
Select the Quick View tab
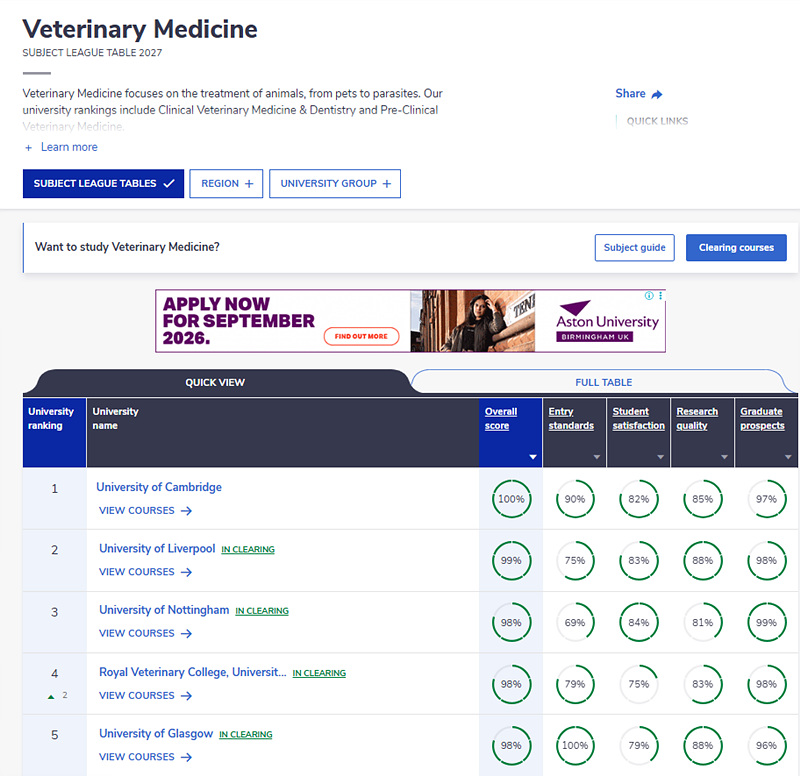215,382
